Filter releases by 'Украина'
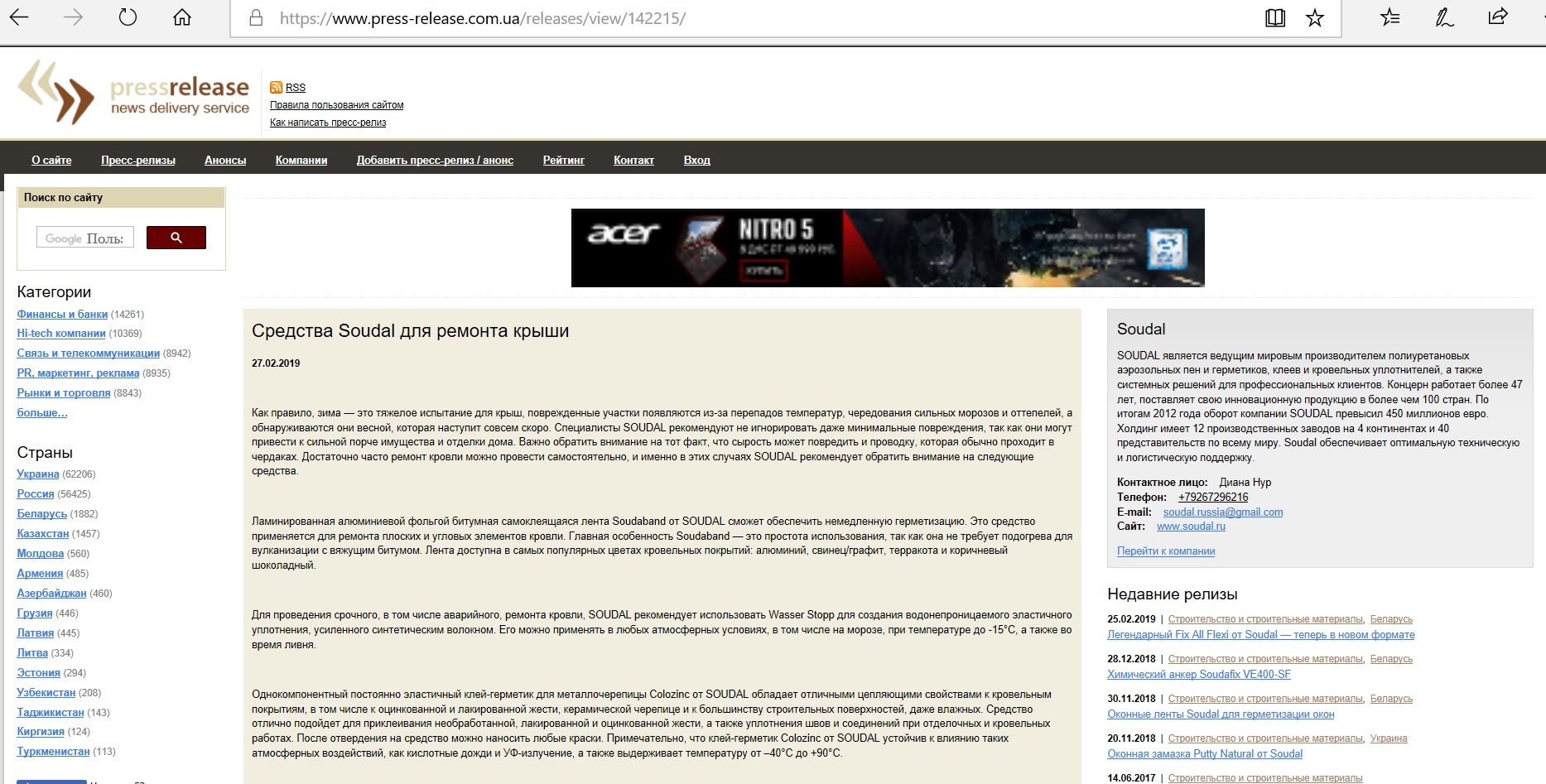The height and width of the screenshot is (784, 1546). pos(38,474)
